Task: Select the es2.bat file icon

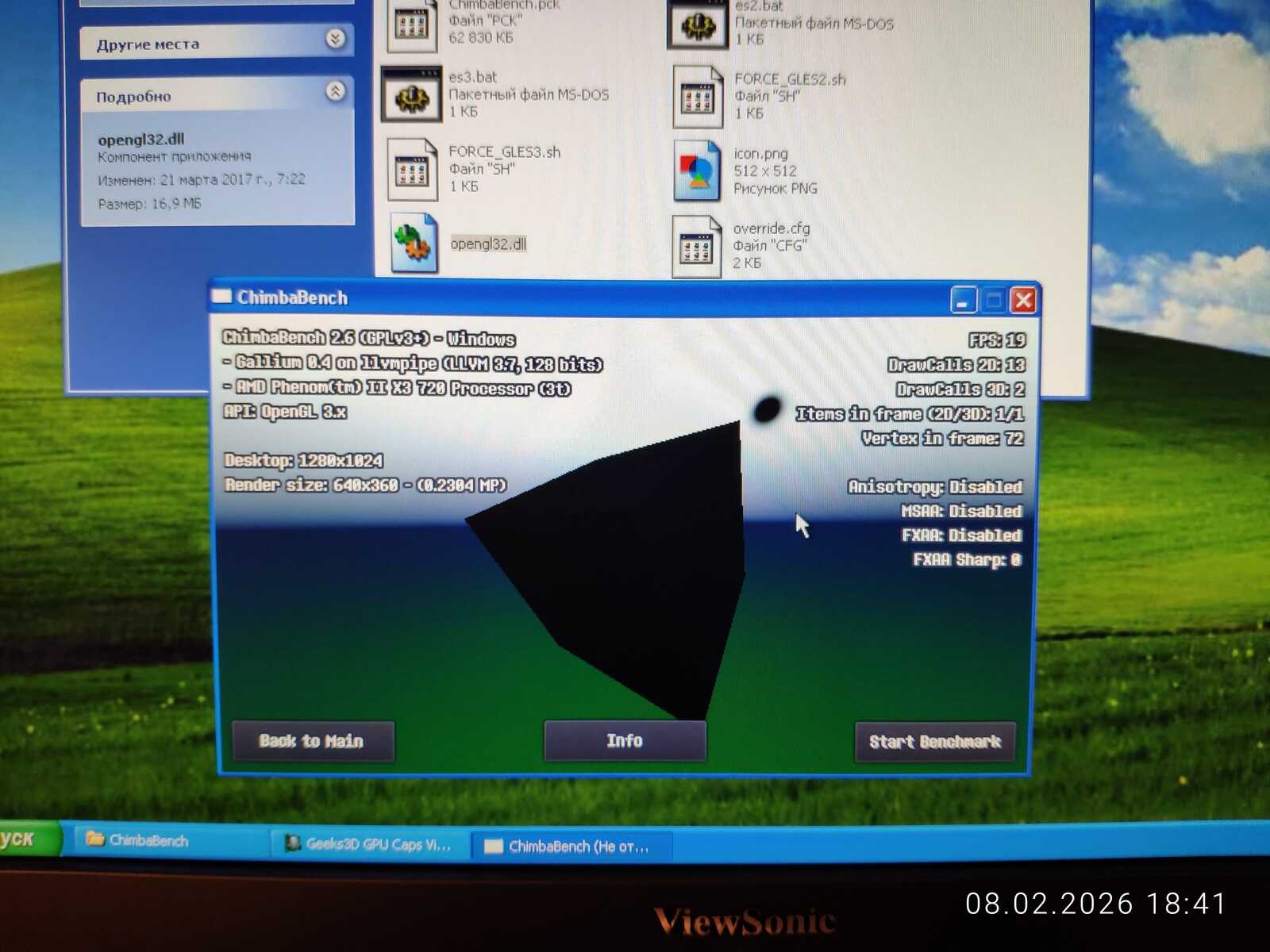Action: coord(698,24)
